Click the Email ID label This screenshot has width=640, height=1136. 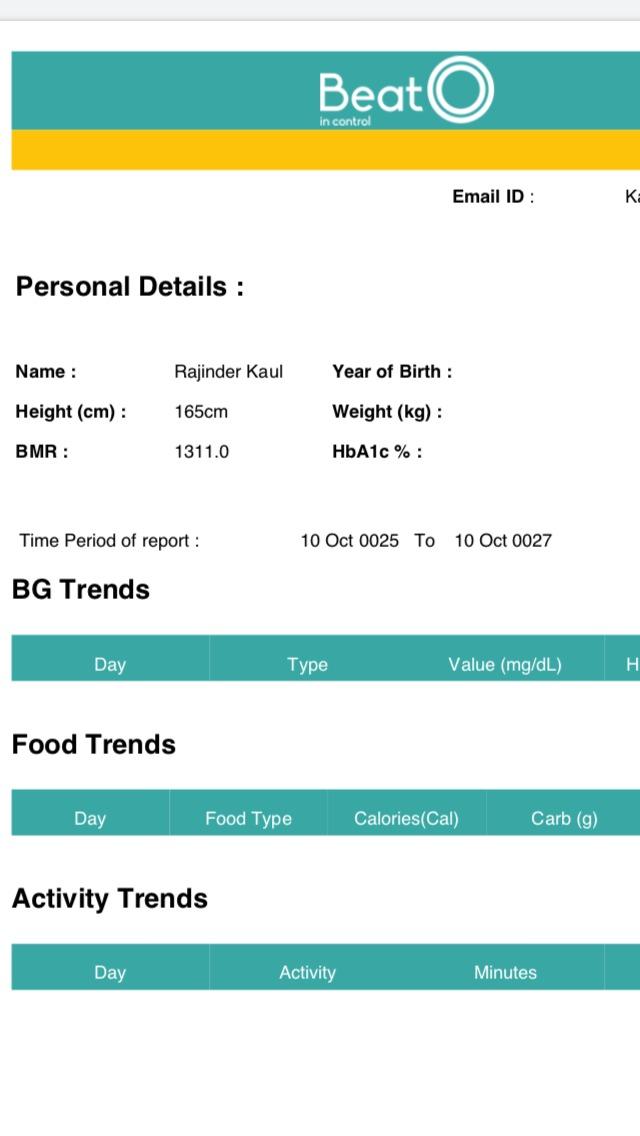coord(492,197)
